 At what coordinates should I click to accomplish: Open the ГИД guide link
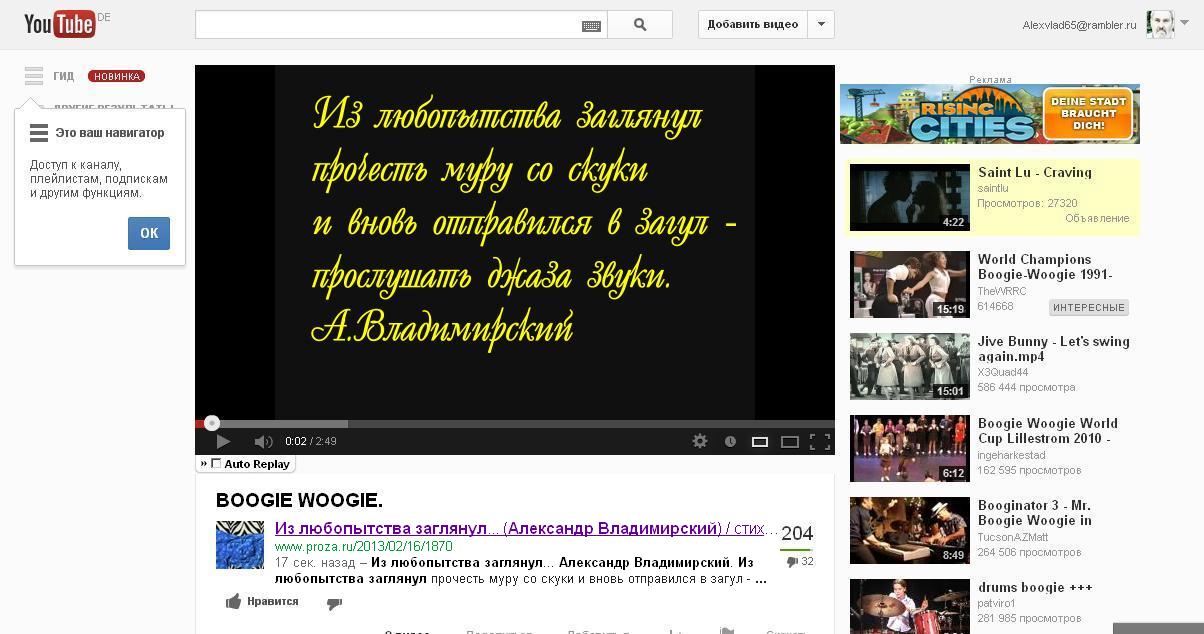coord(64,76)
